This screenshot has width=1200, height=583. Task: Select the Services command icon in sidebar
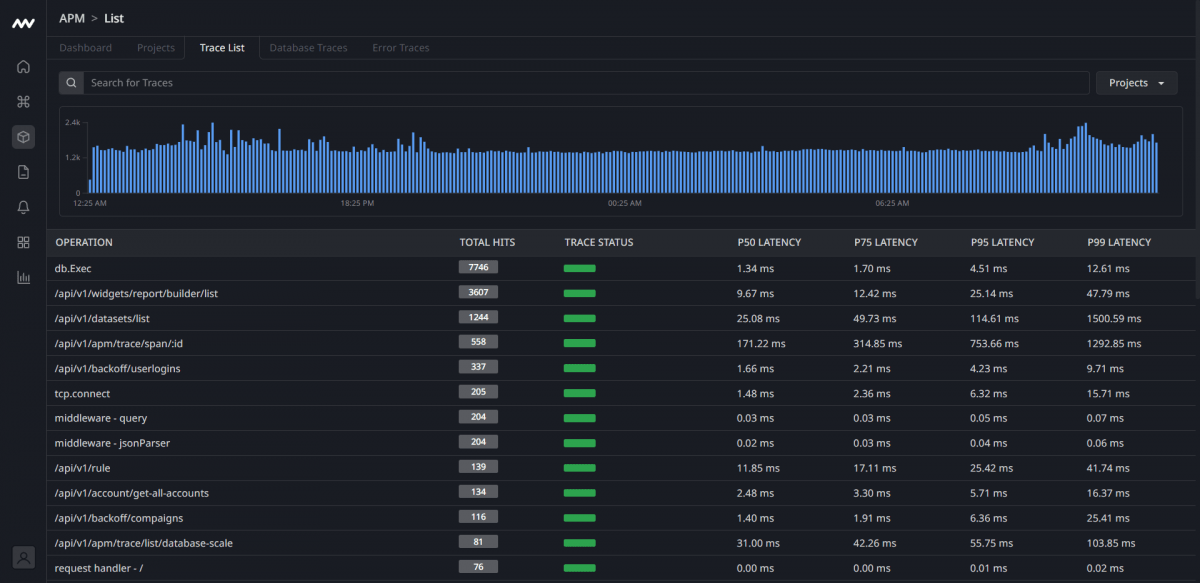[22, 101]
